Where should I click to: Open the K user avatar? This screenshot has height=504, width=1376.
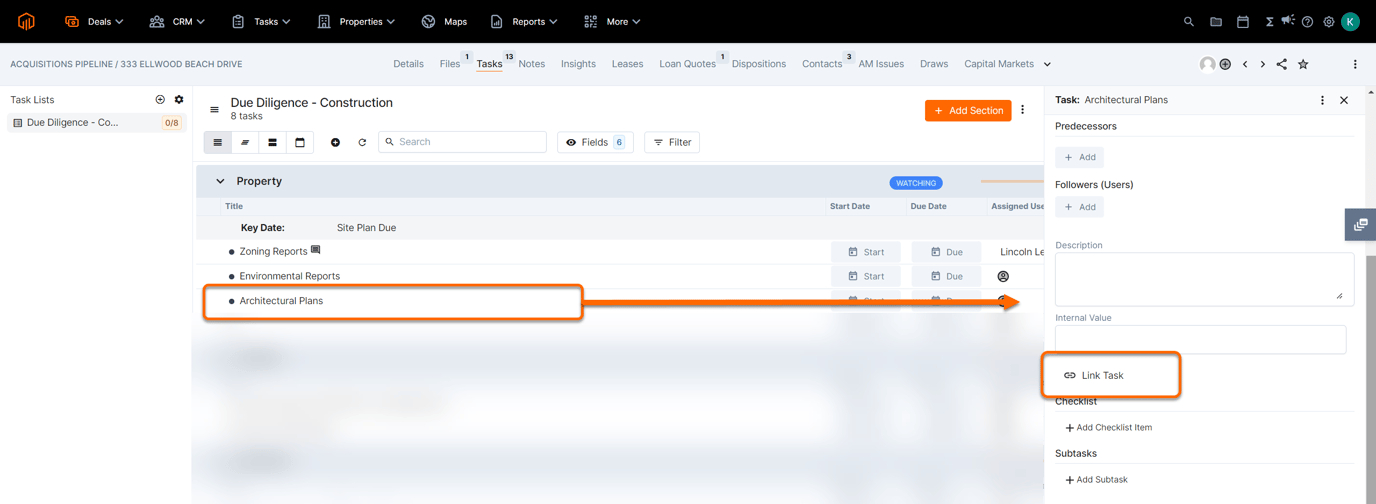[x=1351, y=21]
